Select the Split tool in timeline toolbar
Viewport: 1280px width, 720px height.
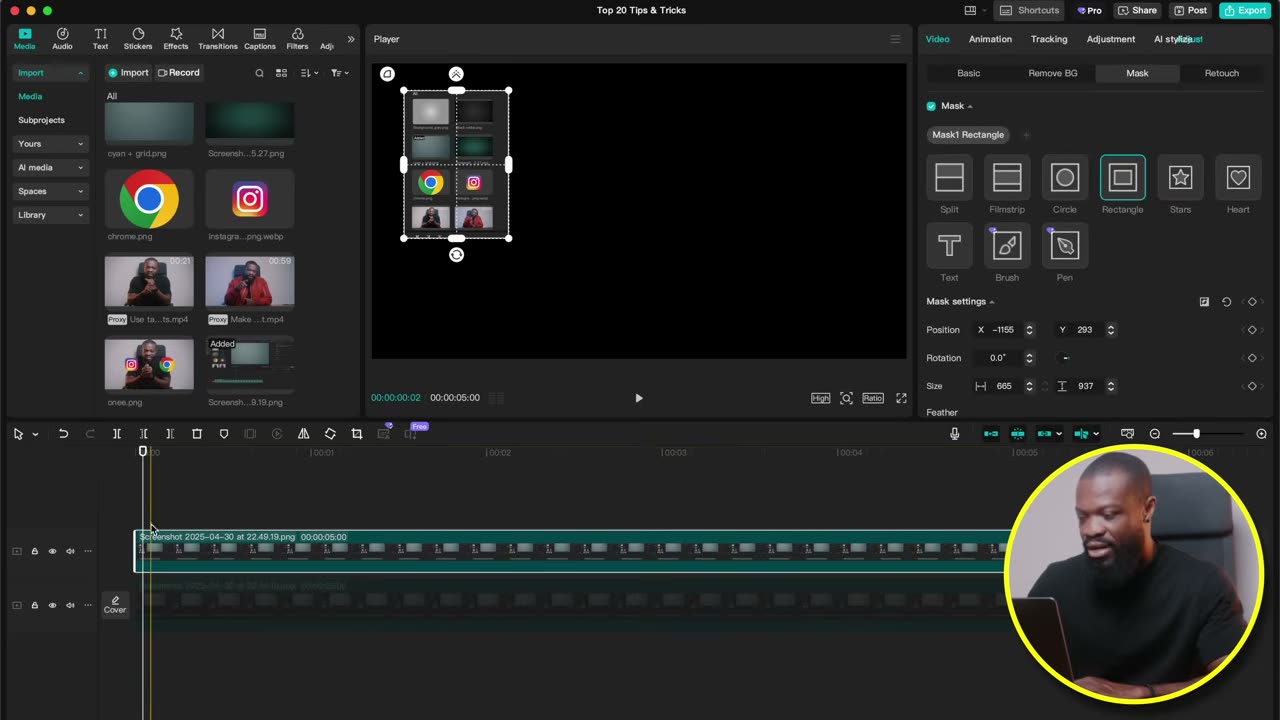(x=117, y=434)
